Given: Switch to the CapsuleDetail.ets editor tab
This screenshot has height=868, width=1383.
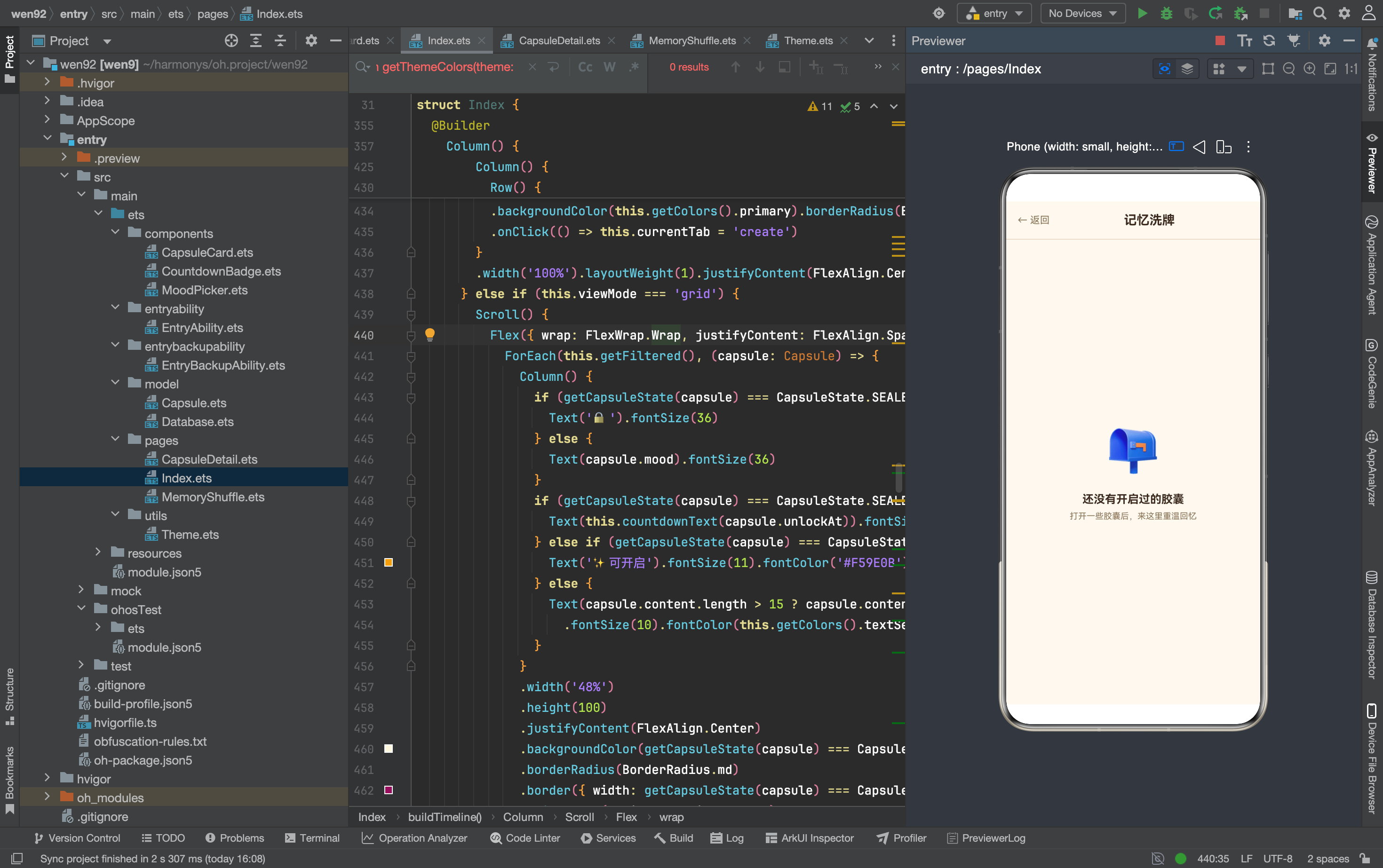Looking at the screenshot, I should 558,41.
